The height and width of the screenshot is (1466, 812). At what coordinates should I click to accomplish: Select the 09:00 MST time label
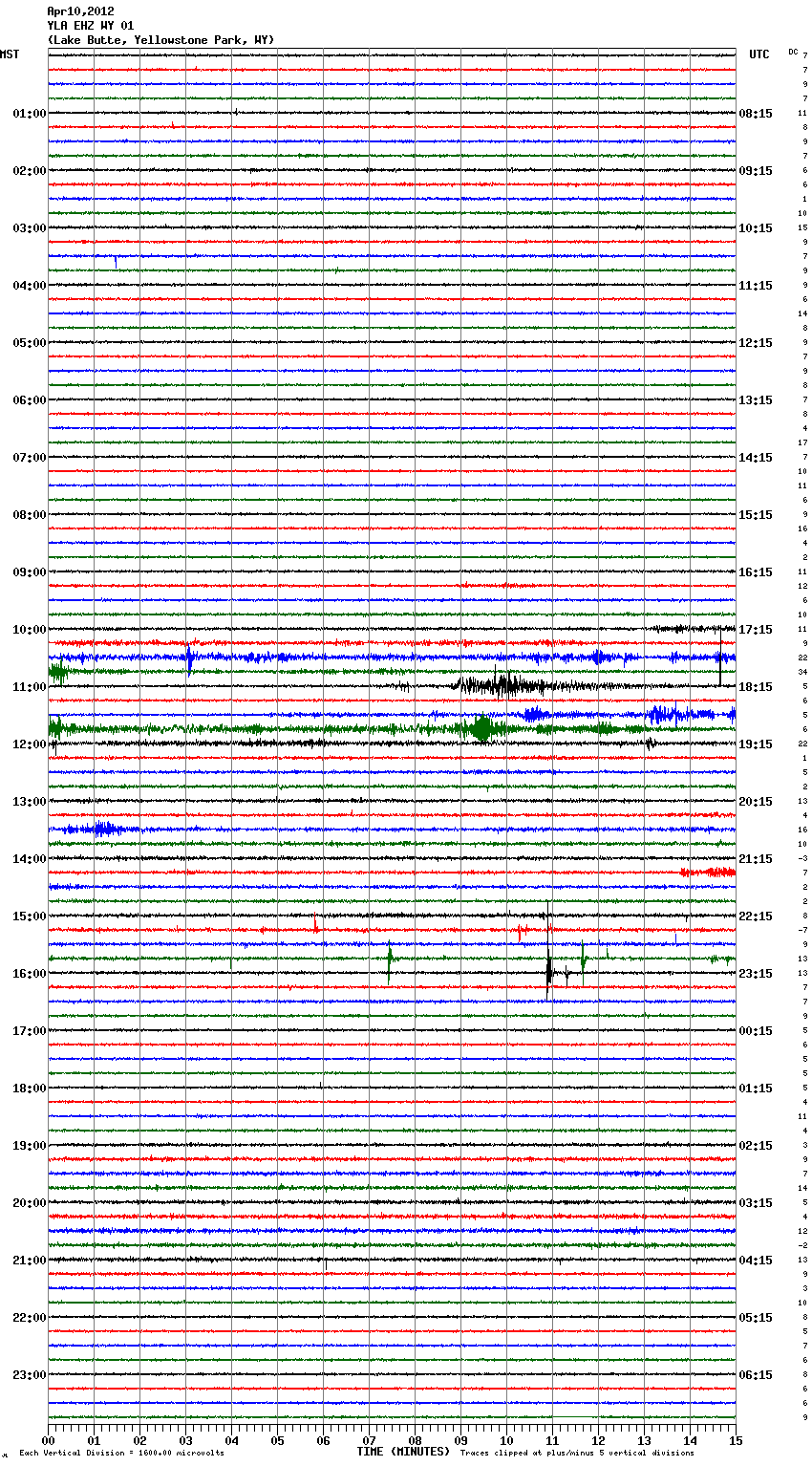pyautogui.click(x=29, y=572)
